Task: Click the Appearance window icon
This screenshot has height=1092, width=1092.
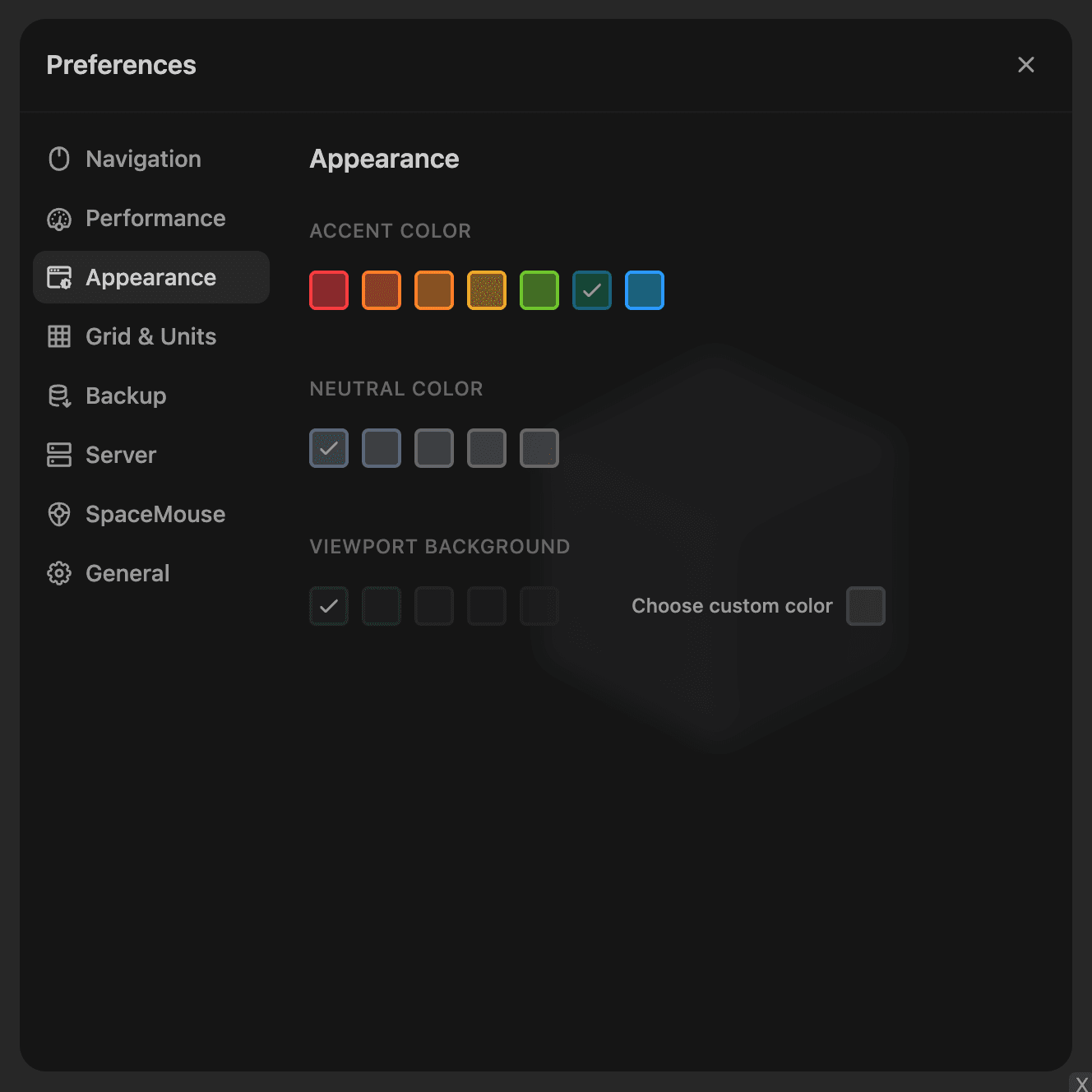Action: click(x=59, y=278)
